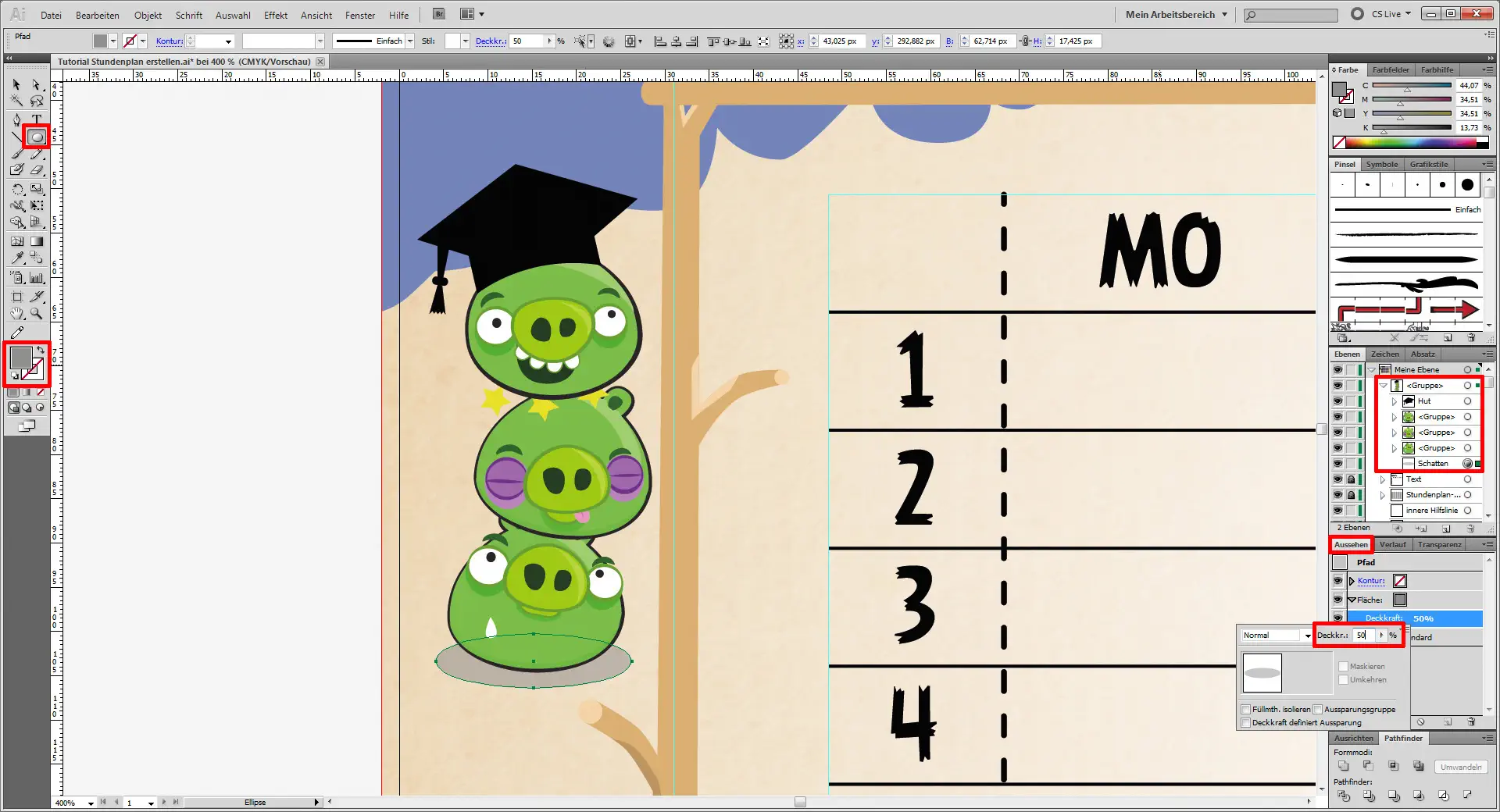
Task: Select the Ellipse tool in the toolbox
Action: point(36,137)
